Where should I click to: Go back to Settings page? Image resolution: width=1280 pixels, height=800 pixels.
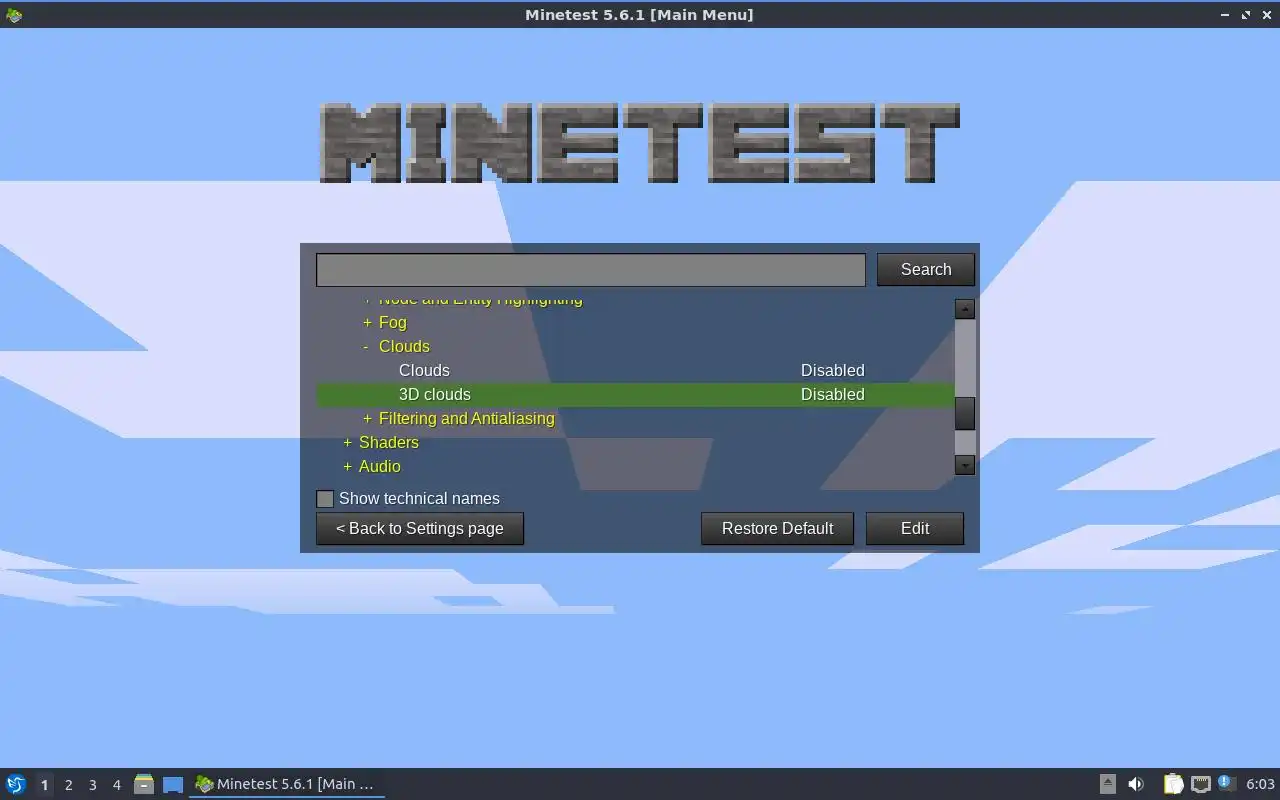click(420, 528)
